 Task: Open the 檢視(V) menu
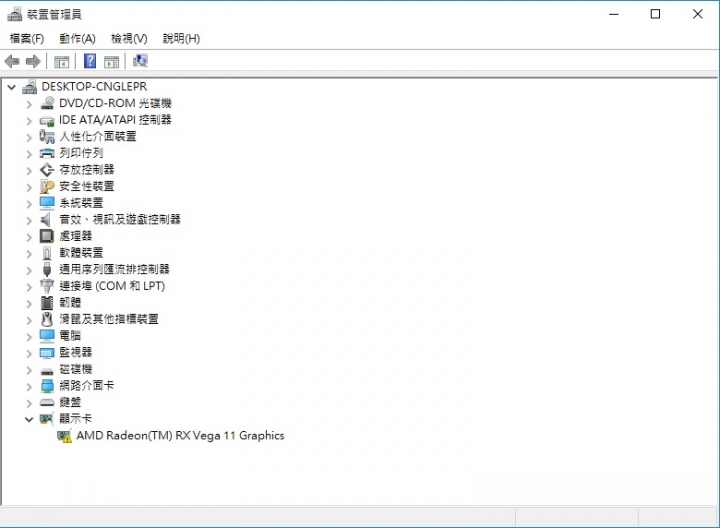(x=129, y=39)
